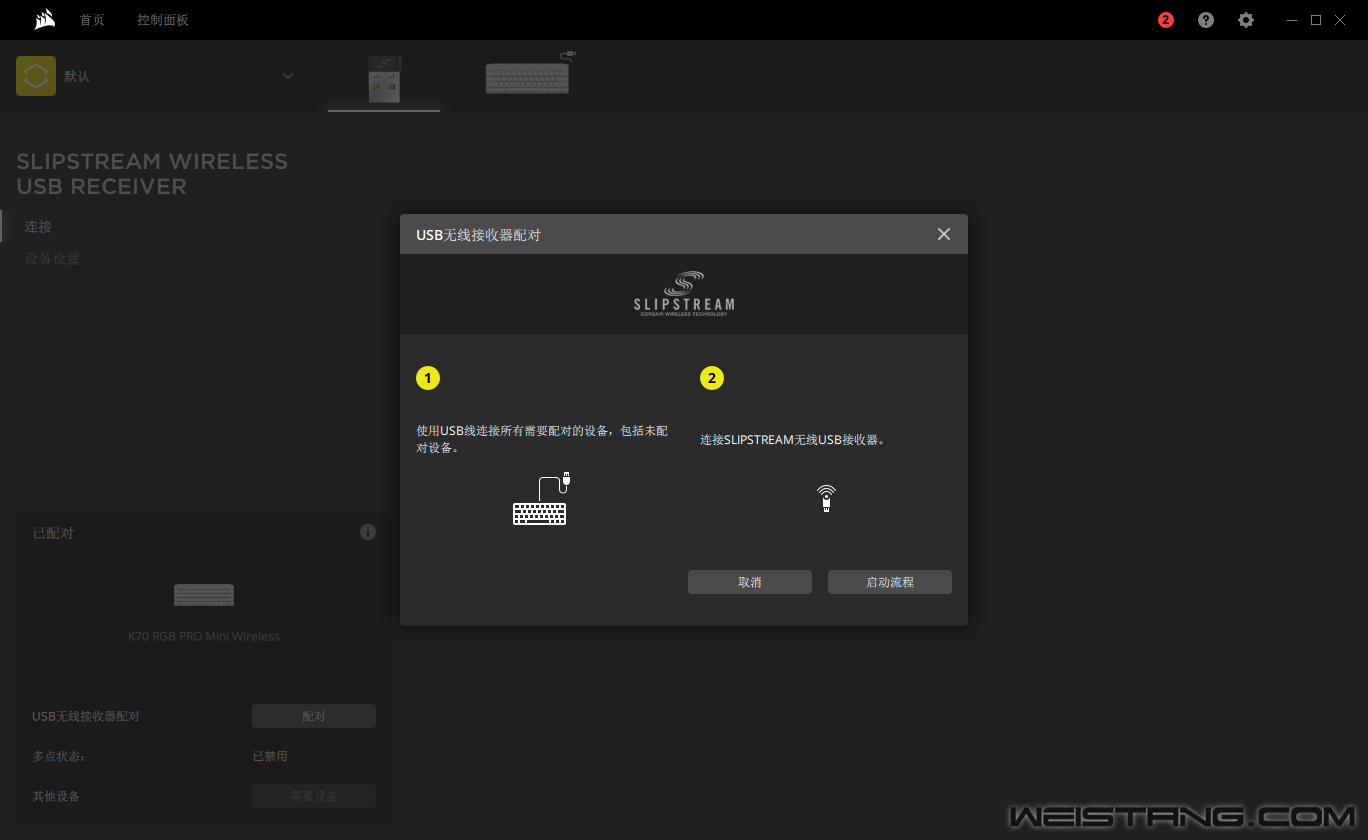
Task: Close the USB无线接收器配对 dialog
Action: [944, 234]
